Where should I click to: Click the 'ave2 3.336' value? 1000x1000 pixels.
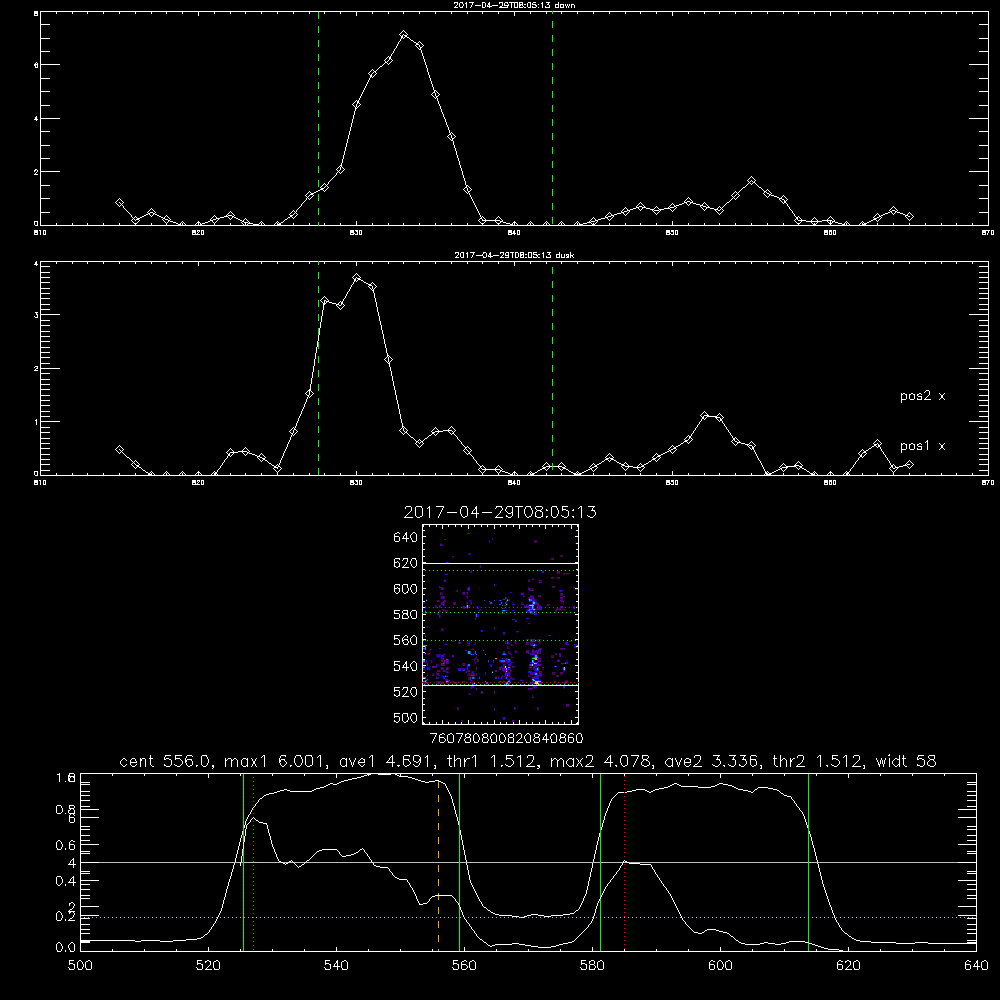710,761
